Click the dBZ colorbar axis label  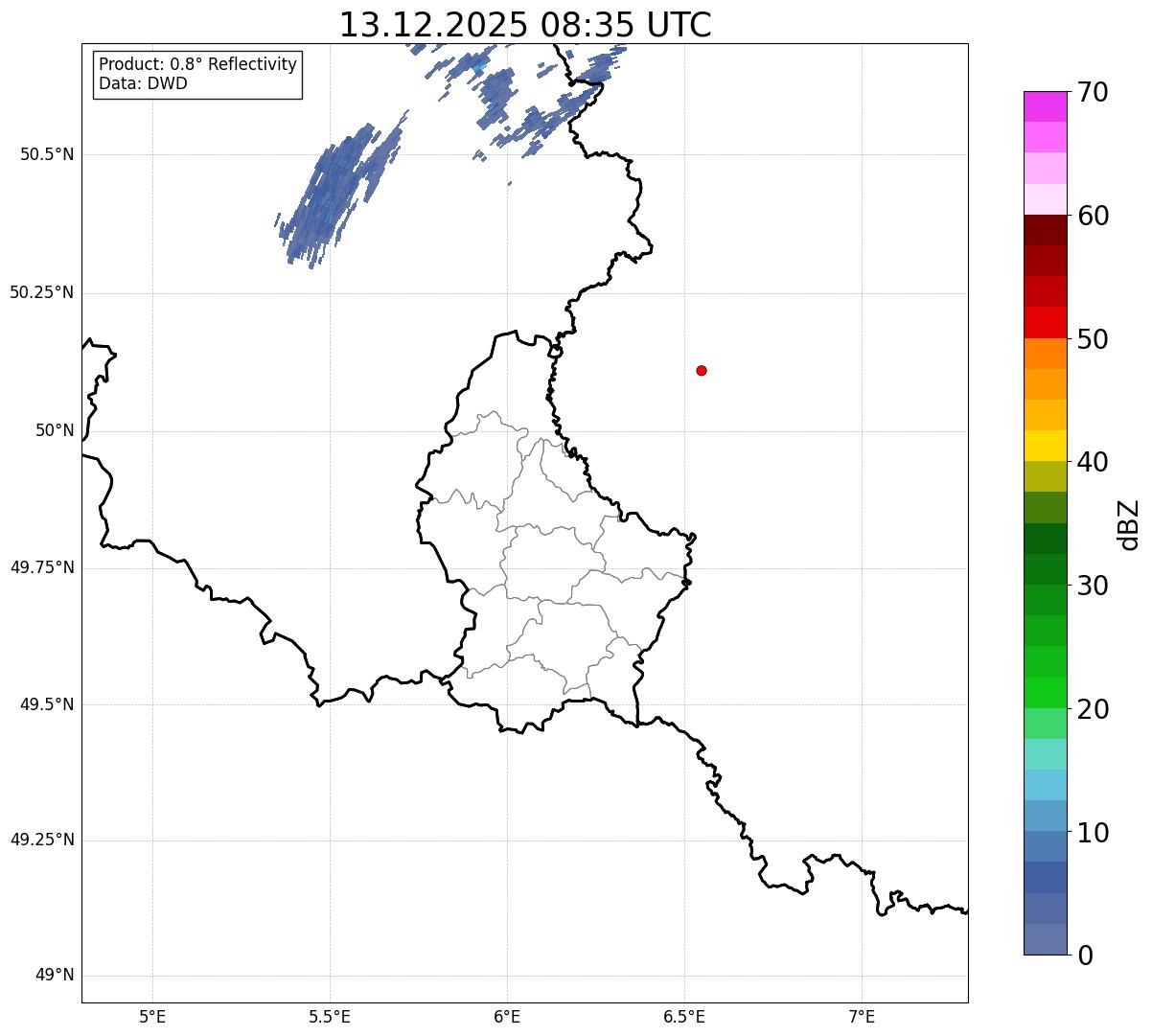1129,524
